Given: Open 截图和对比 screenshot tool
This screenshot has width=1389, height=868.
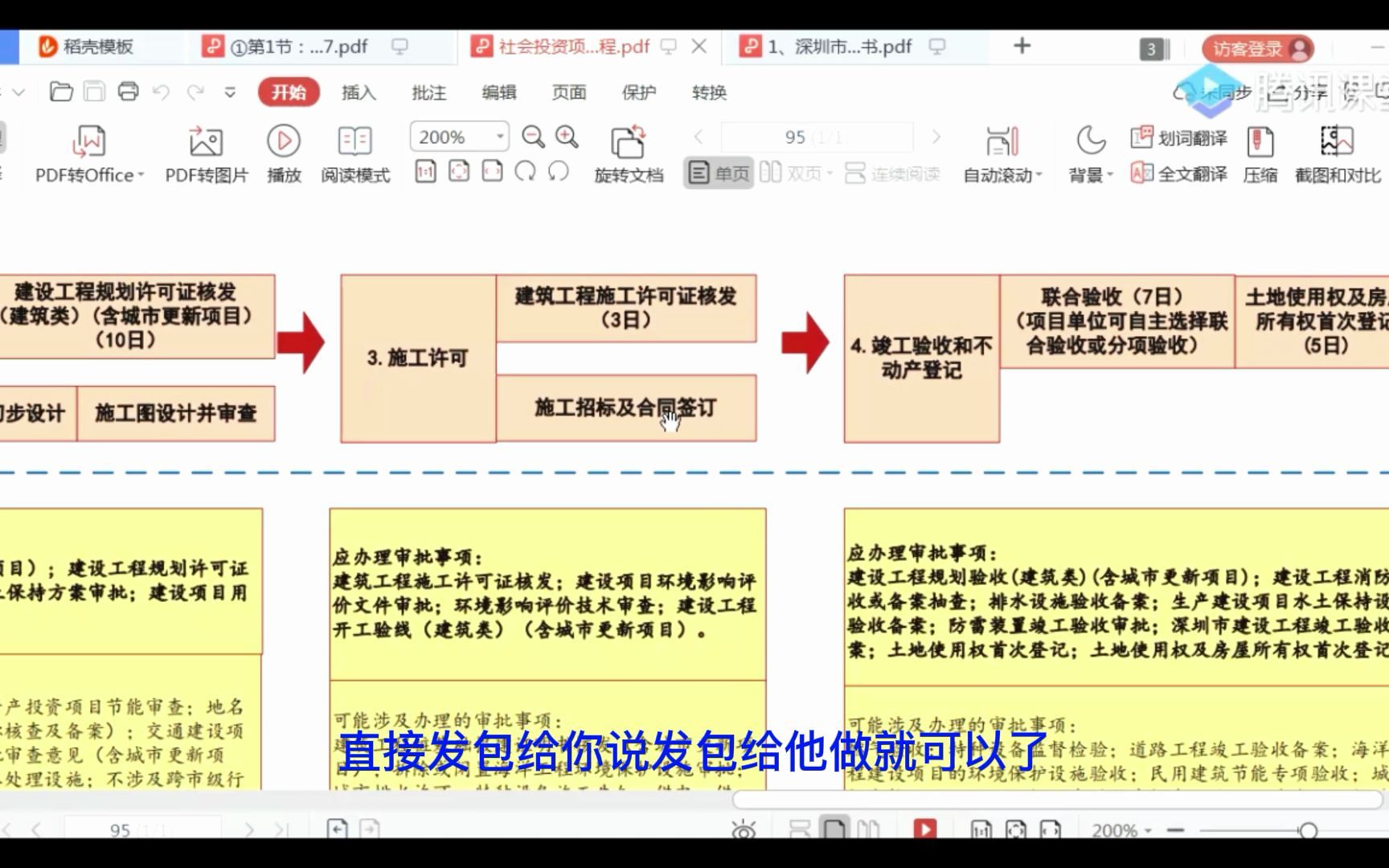Looking at the screenshot, I should 1338,154.
